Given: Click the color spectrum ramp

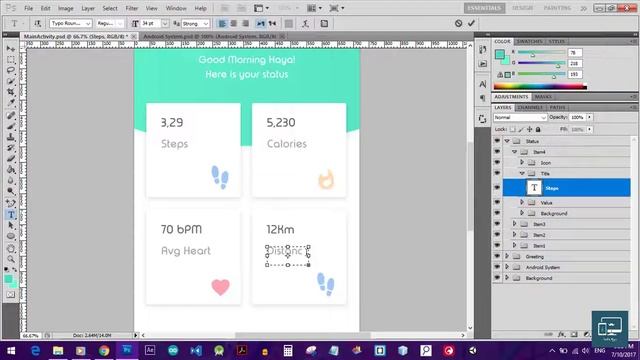Looking at the screenshot, I should tap(540, 87).
